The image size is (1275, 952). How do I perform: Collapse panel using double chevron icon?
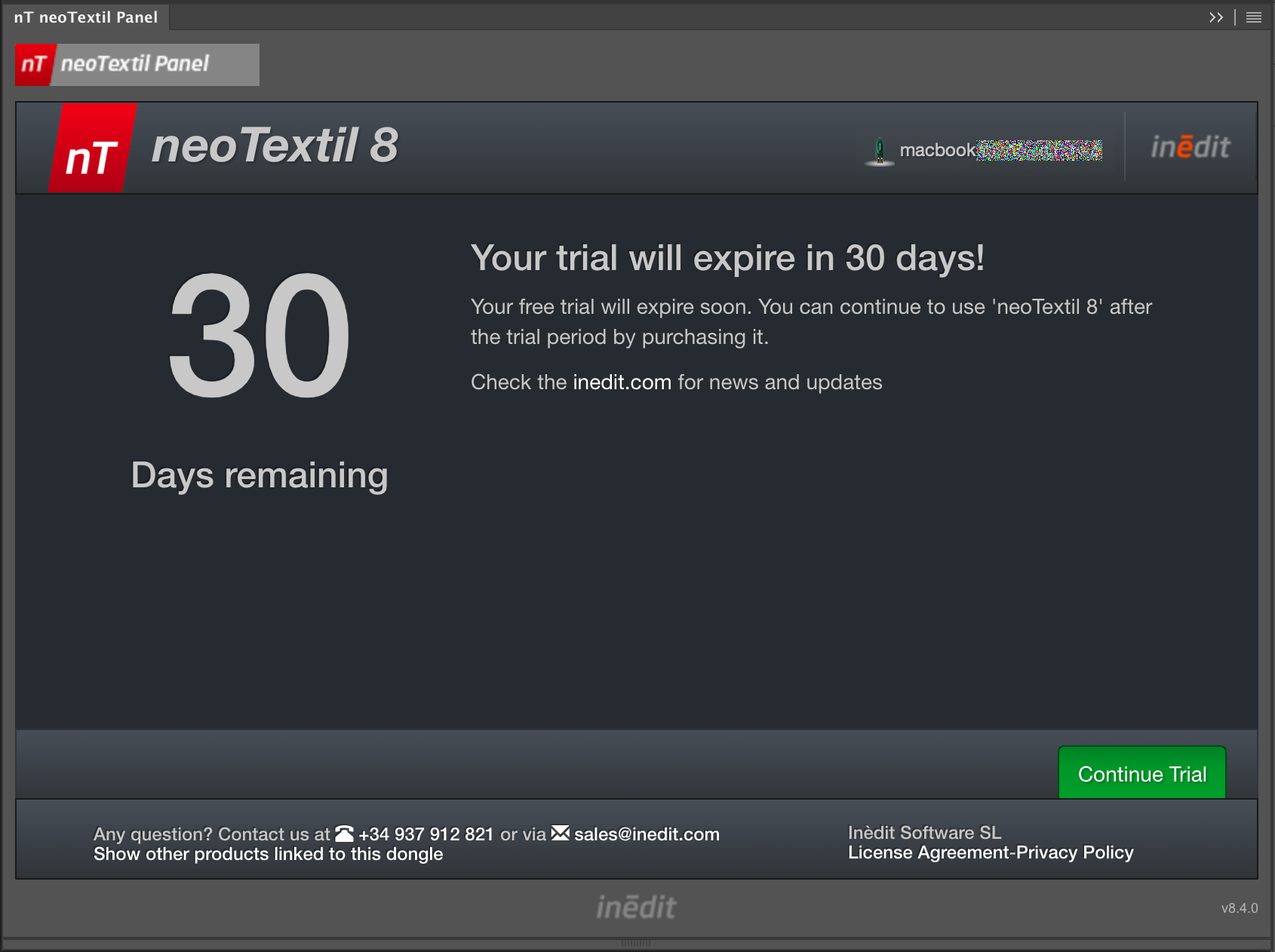click(1215, 17)
